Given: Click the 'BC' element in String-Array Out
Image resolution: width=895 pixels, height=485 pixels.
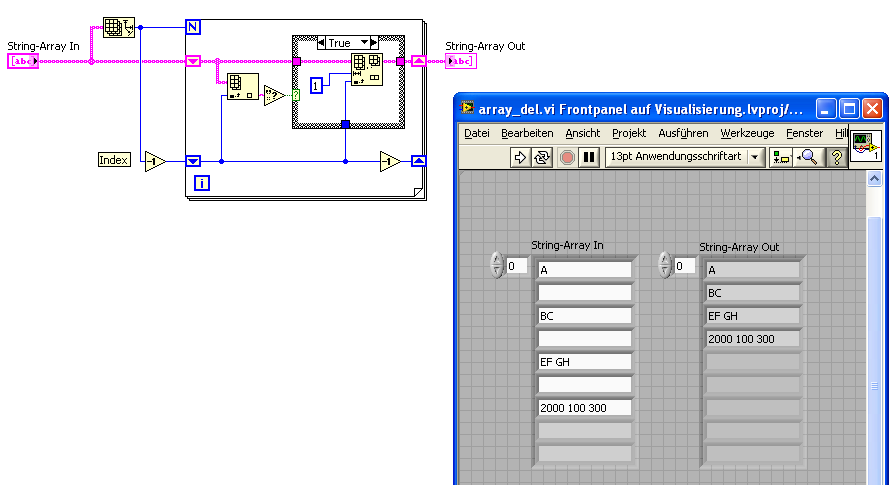Looking at the screenshot, I should click(752, 293).
